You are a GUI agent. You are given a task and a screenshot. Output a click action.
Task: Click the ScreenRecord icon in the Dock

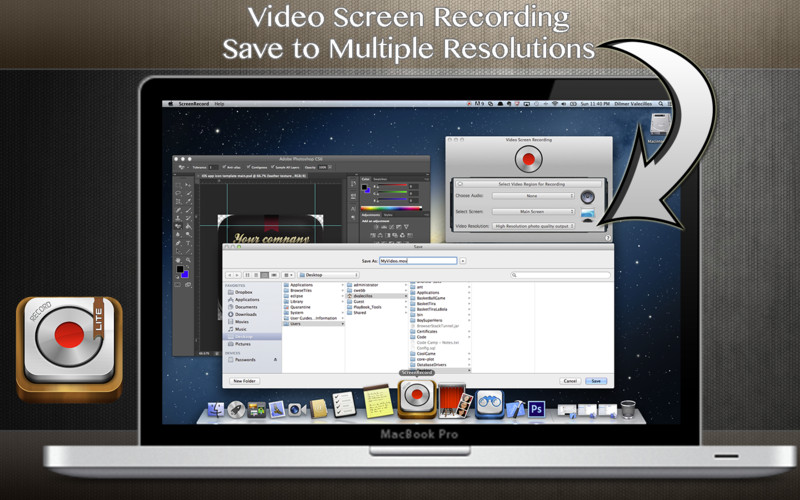point(417,398)
